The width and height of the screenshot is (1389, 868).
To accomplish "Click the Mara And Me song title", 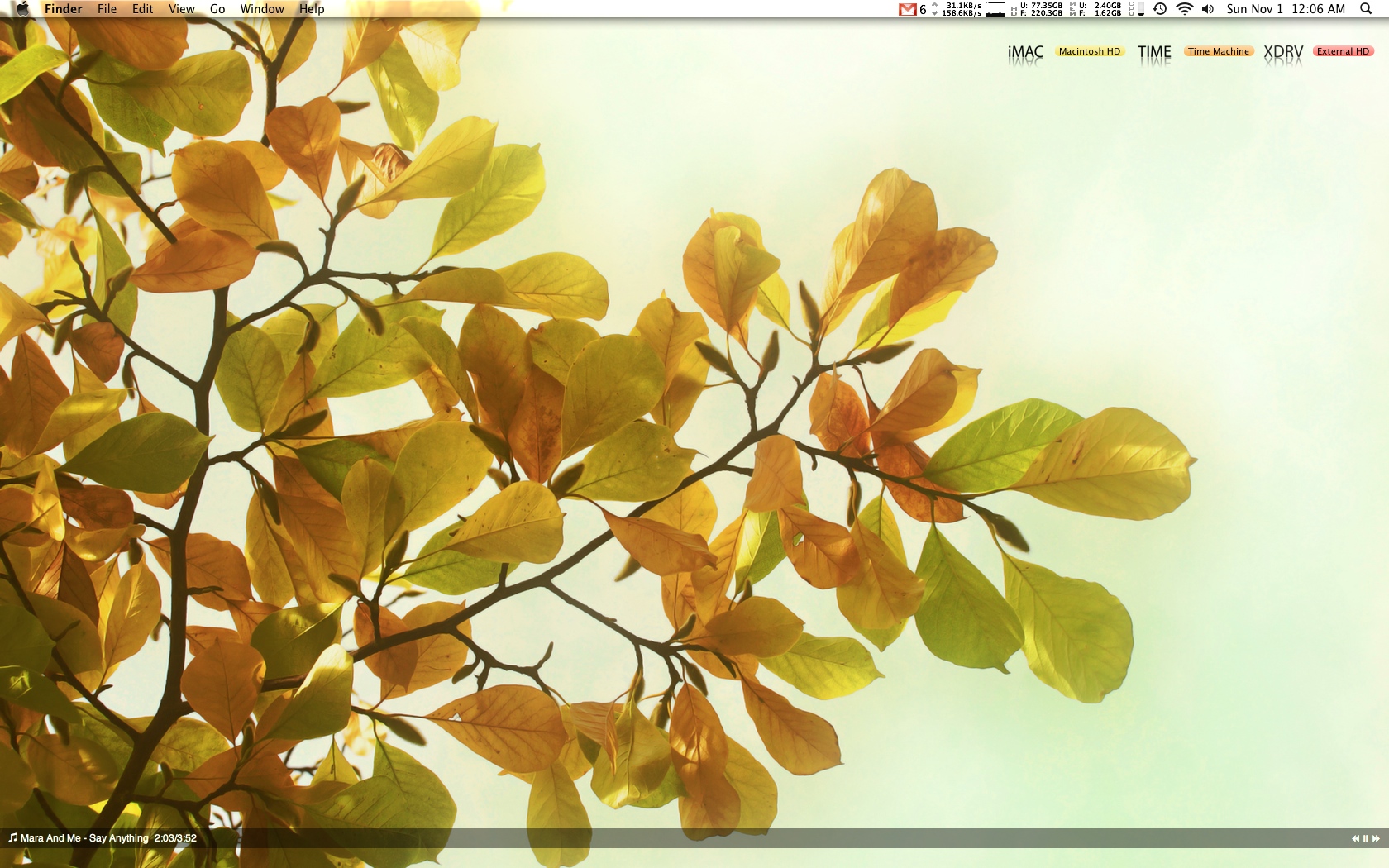I will pos(84,838).
